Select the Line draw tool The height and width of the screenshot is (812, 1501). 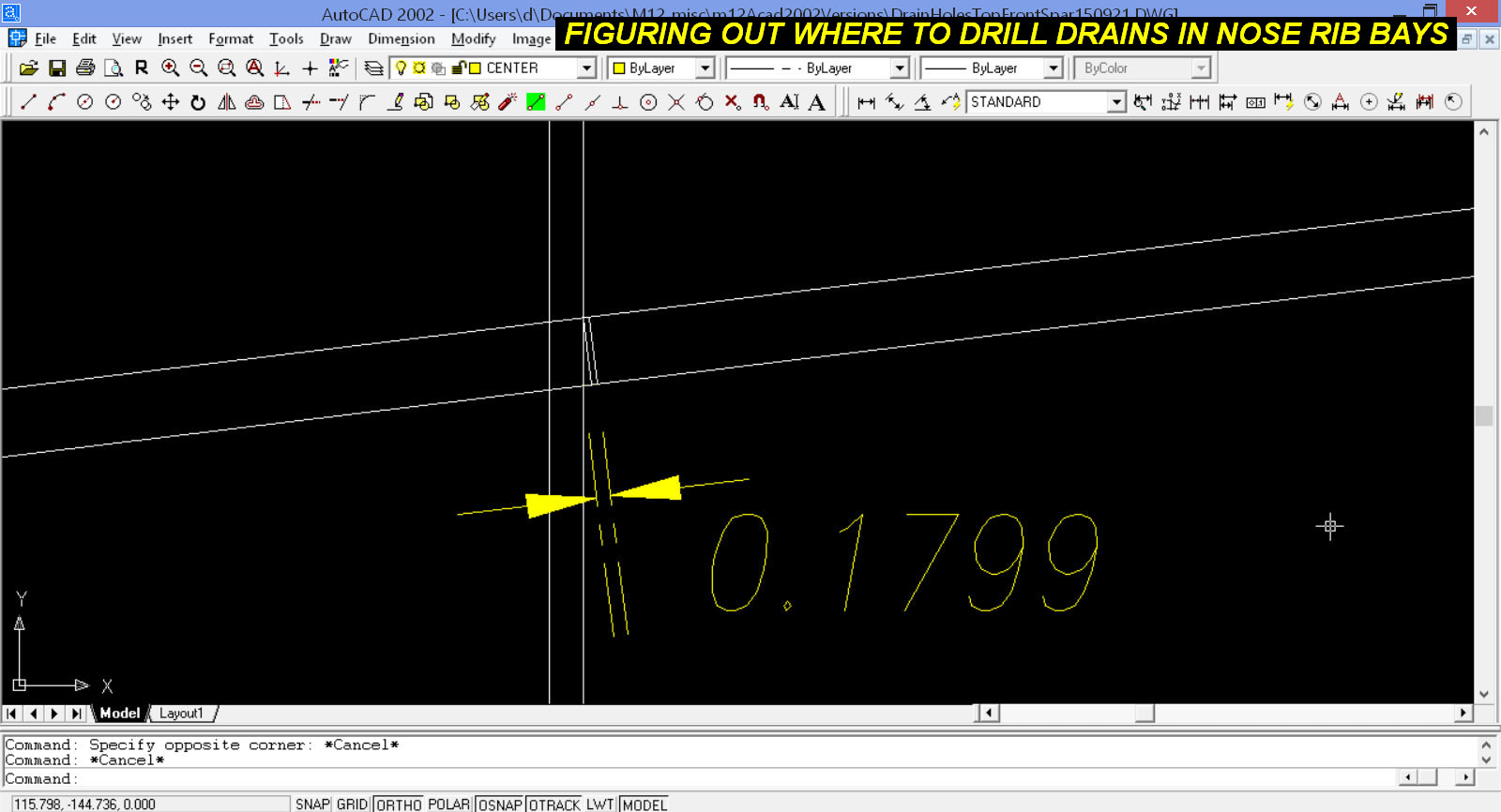point(28,102)
